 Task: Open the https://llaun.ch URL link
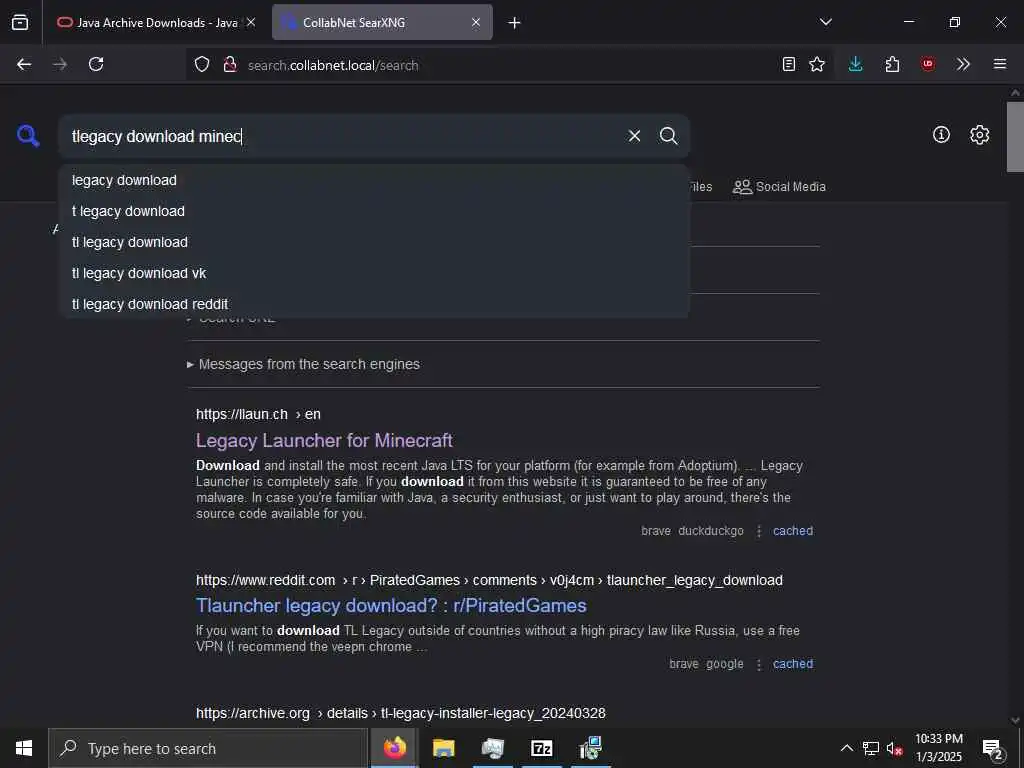click(x=258, y=414)
